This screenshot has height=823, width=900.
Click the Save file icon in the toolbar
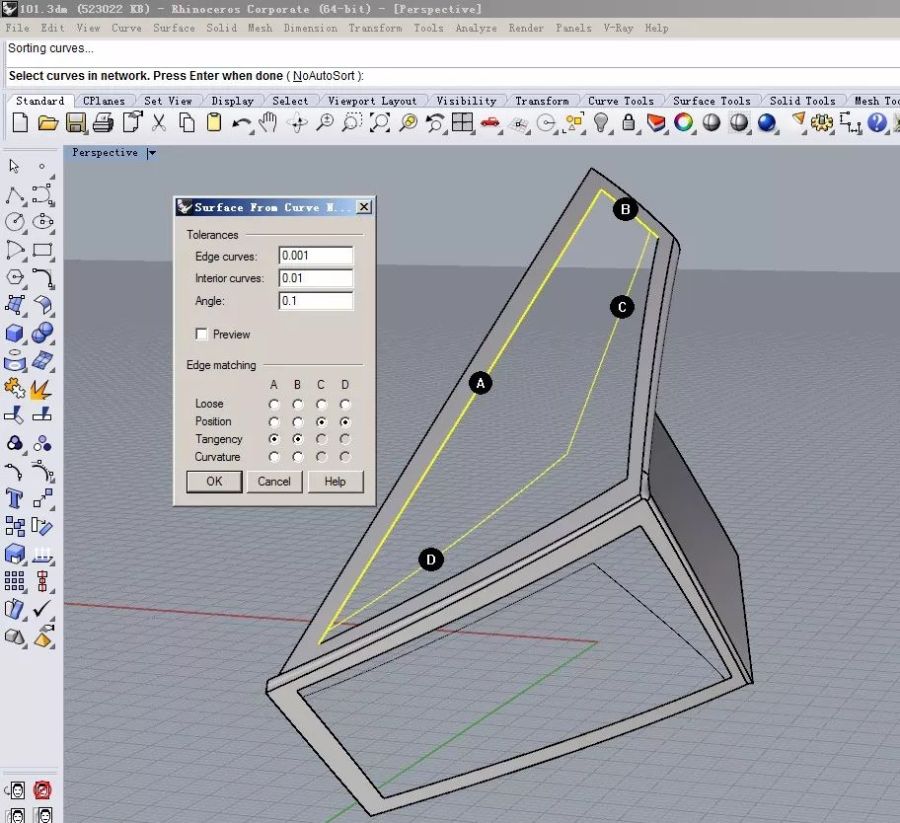click(75, 123)
